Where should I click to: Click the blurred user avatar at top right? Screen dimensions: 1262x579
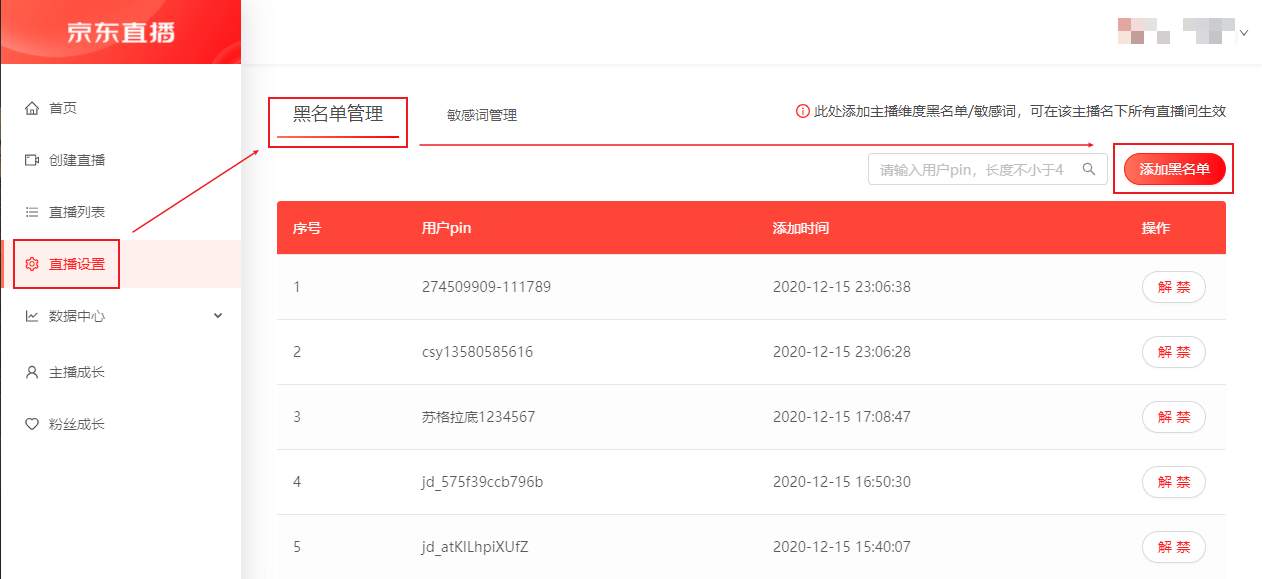click(1144, 31)
